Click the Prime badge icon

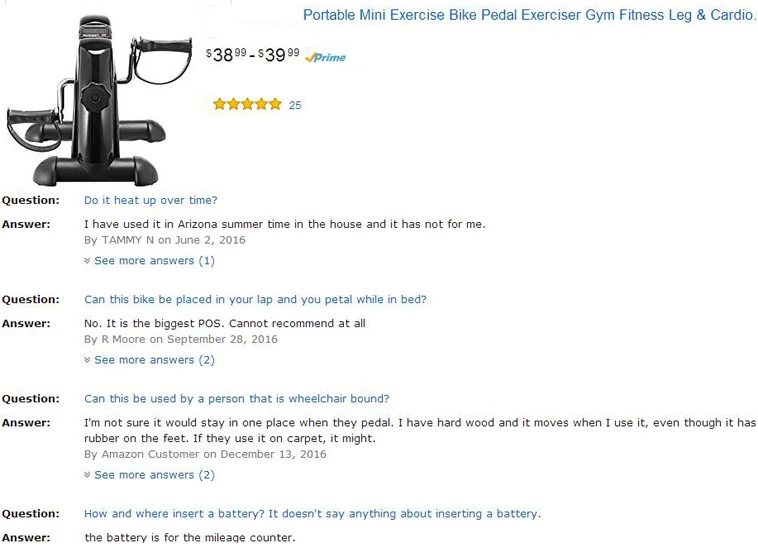(x=325, y=58)
